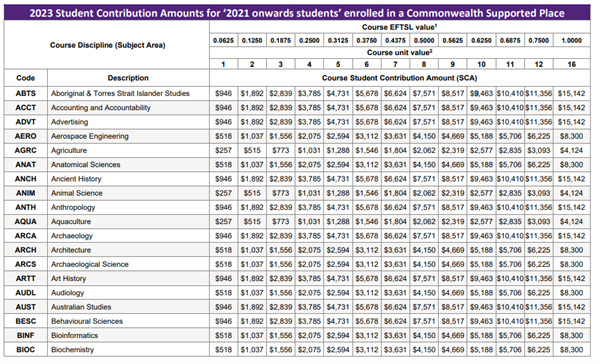Click 'Course Student Contribution Amount (SCA)' header
600x364 pixels.
(399, 78)
